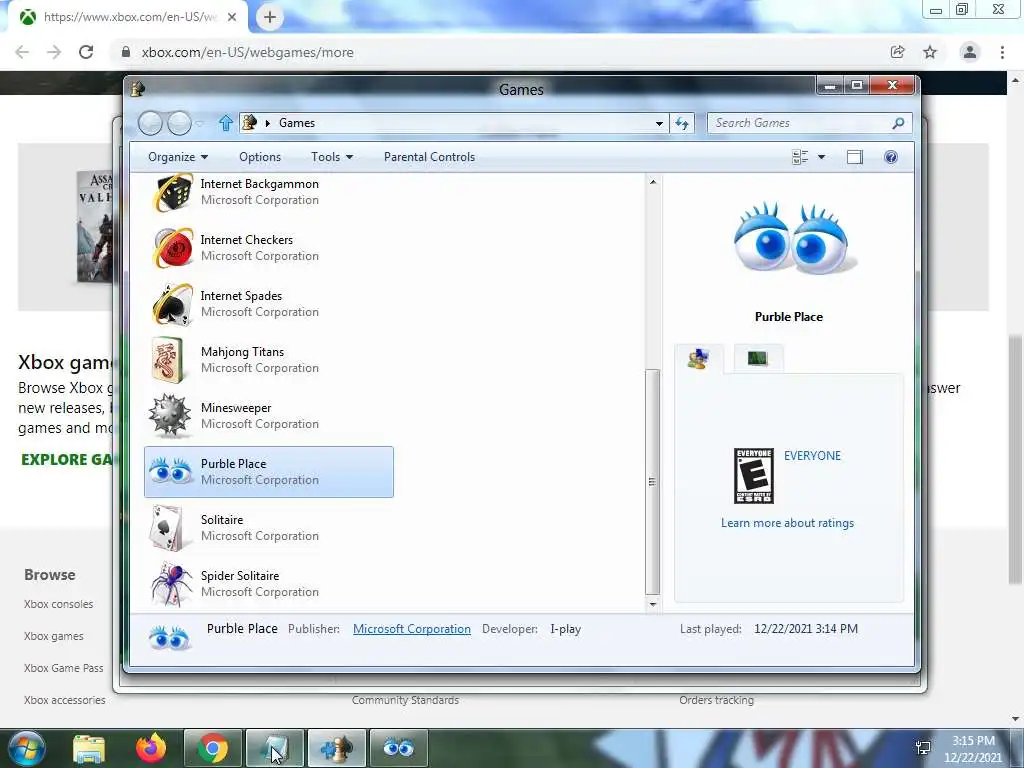This screenshot has height=768, width=1024.
Task: Open the Tools dropdown menu
Action: (x=332, y=157)
